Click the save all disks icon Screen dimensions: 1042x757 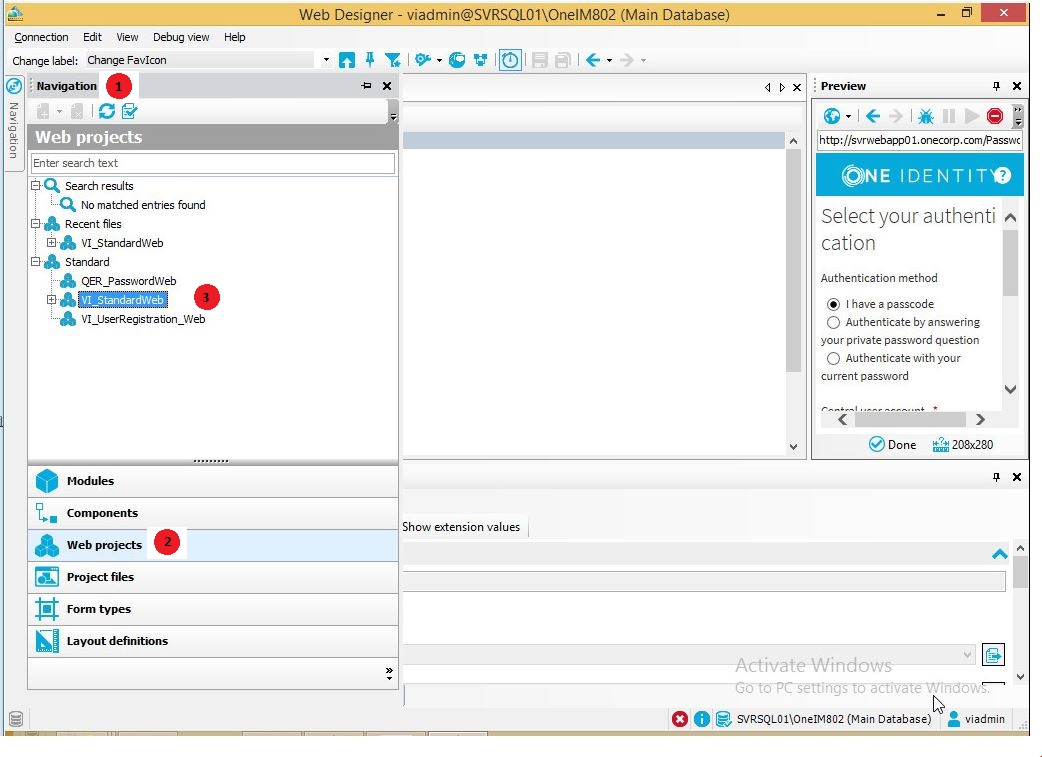(x=562, y=60)
